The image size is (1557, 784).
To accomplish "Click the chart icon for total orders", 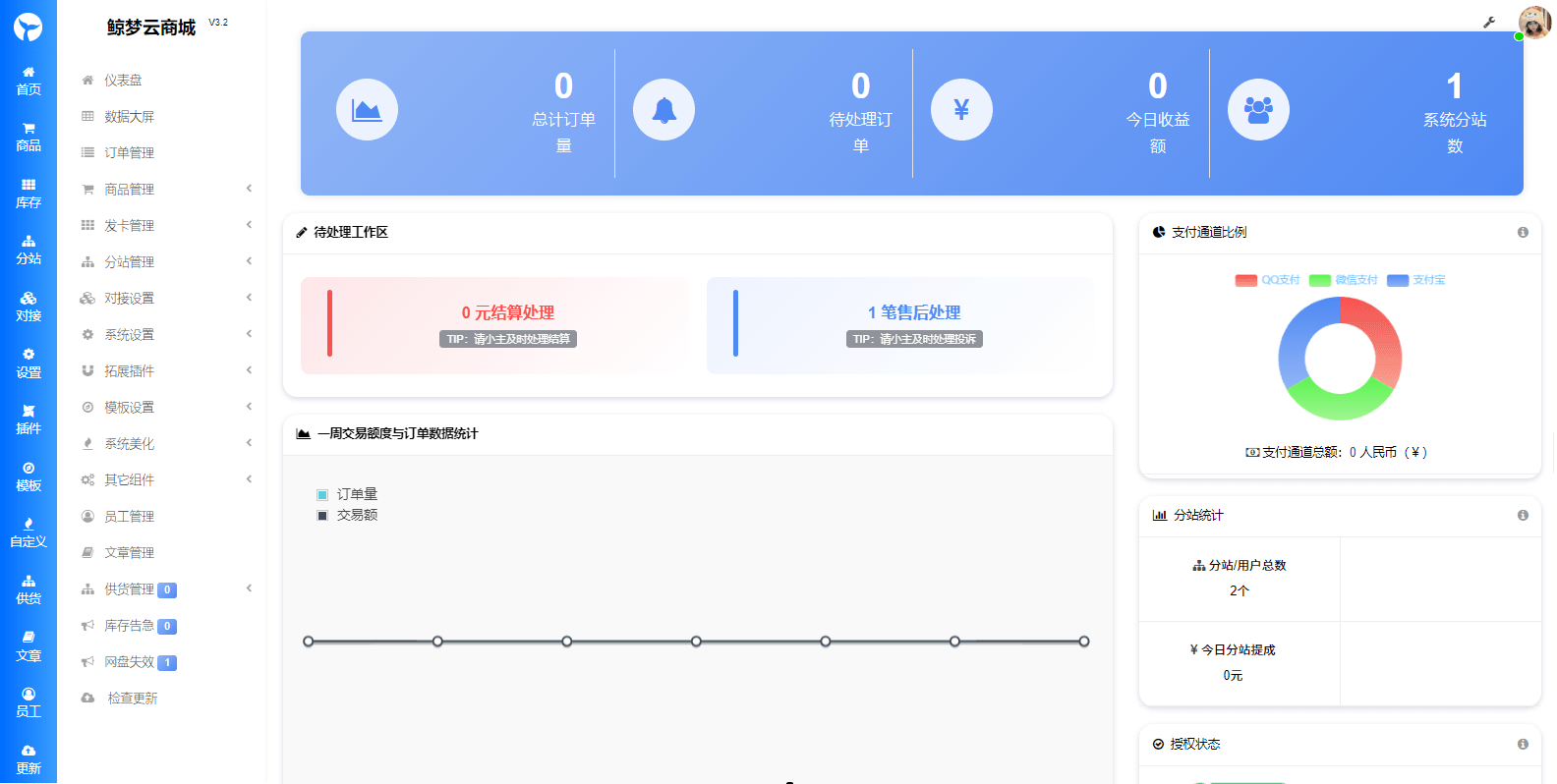I will click(x=367, y=110).
